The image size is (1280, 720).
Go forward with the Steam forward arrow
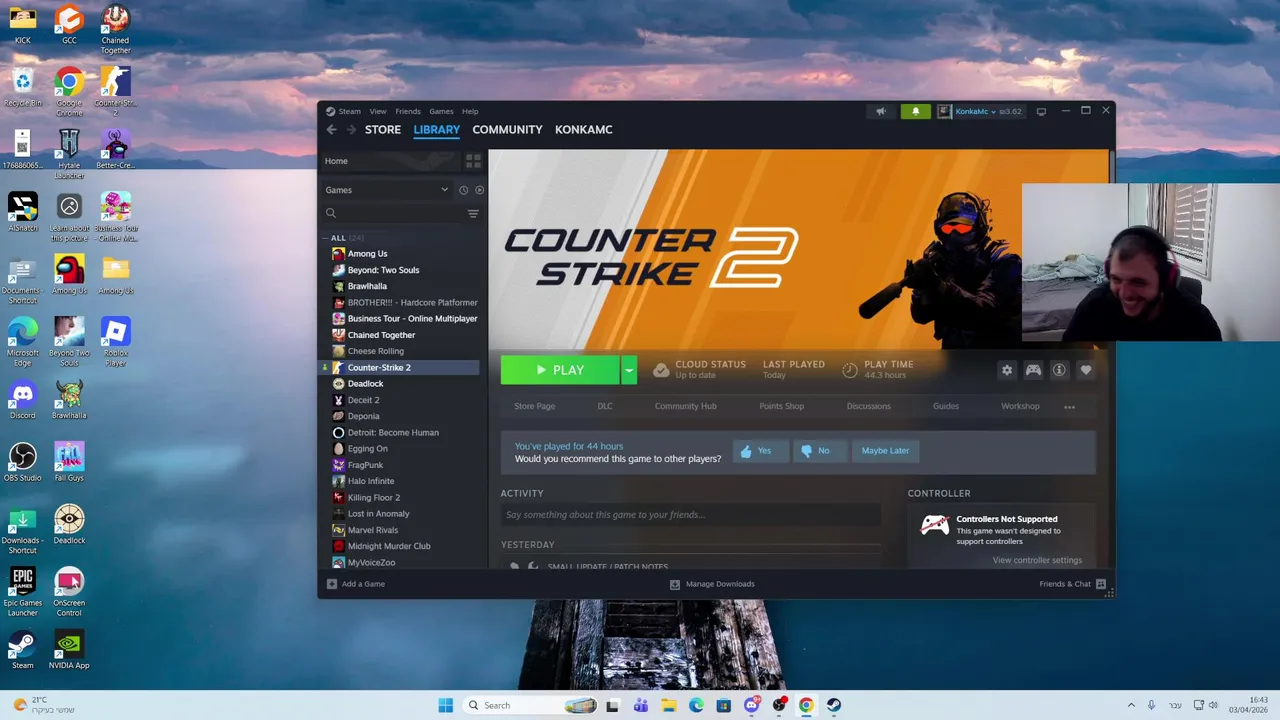click(351, 130)
